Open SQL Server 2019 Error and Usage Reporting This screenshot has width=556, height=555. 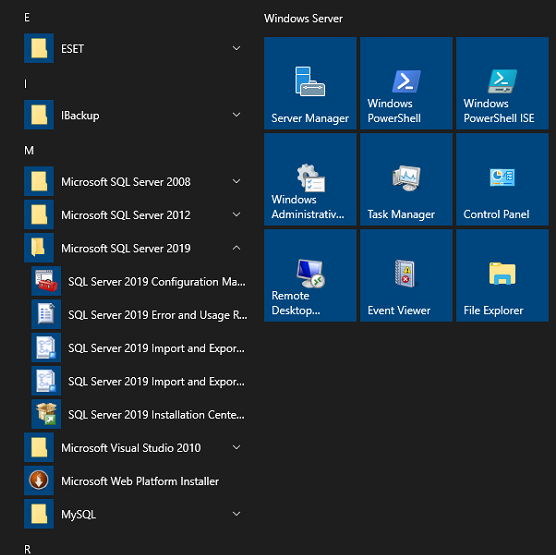point(140,315)
